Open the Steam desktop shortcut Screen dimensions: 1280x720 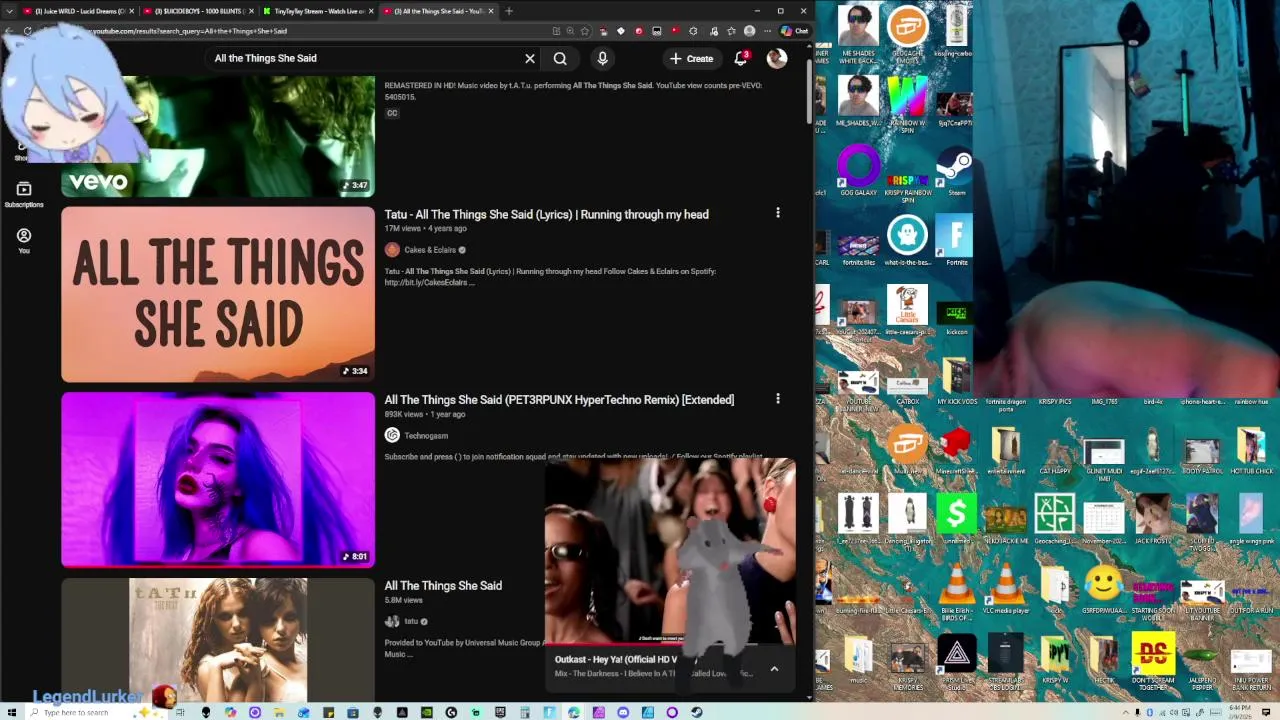click(957, 171)
